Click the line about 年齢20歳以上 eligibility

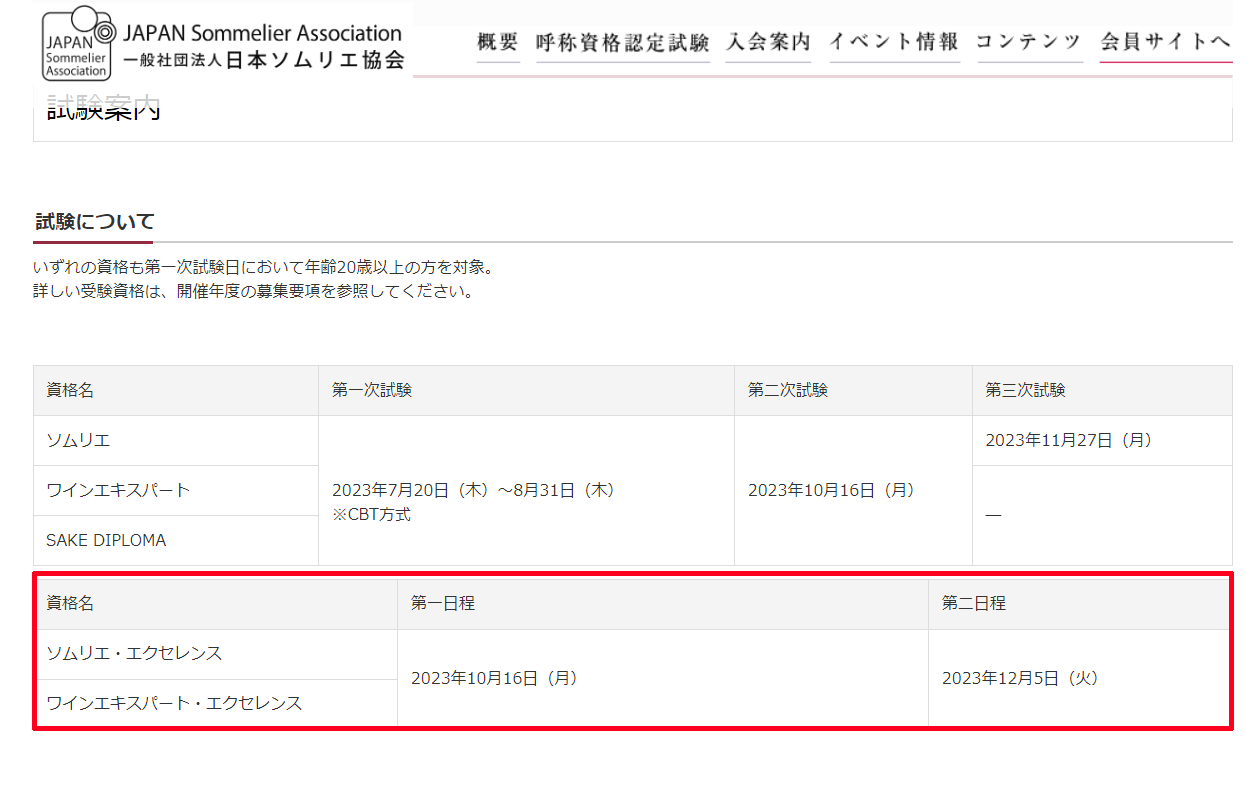[x=264, y=268]
